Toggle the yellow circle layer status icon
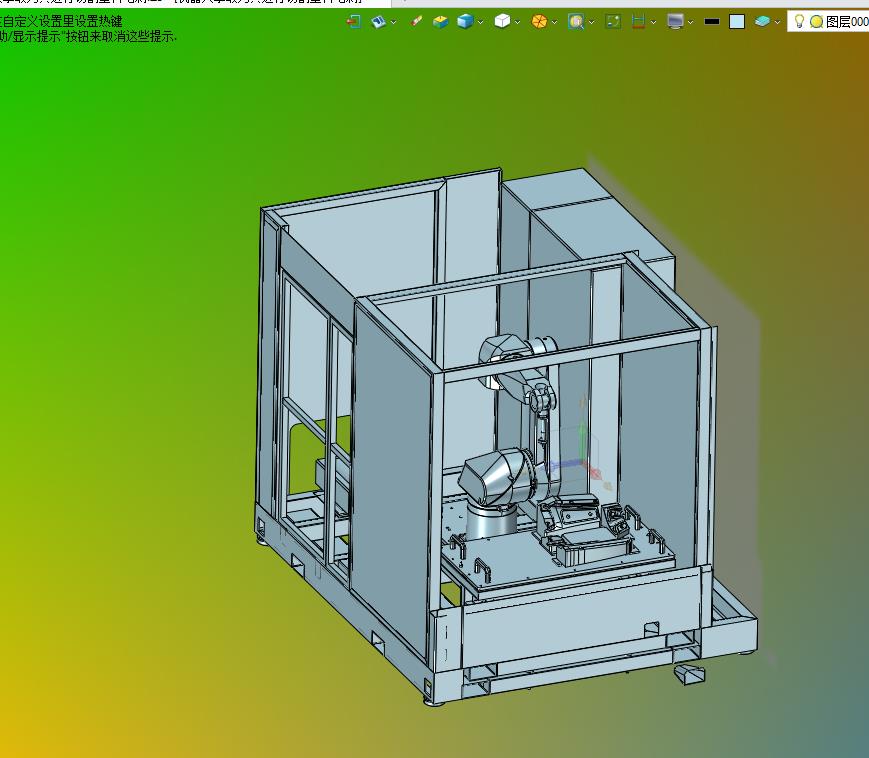The height and width of the screenshot is (758, 869). (x=816, y=21)
